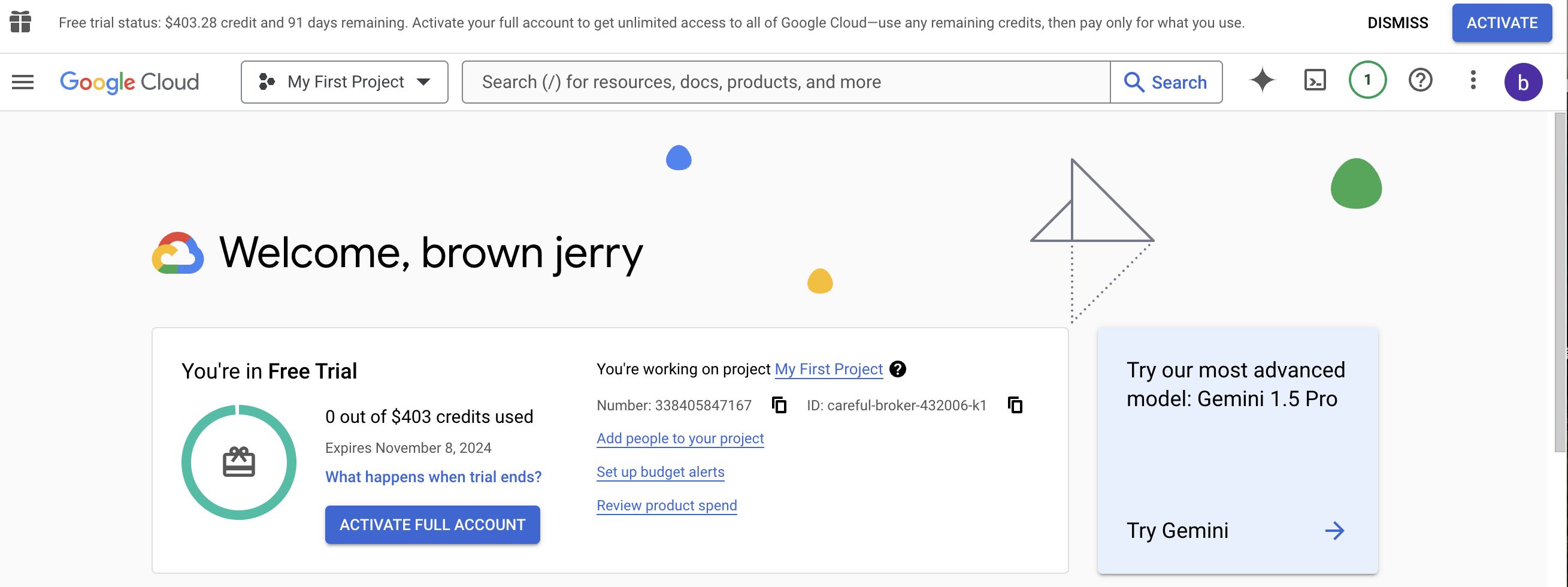This screenshot has width=1568, height=587.
Task: Copy the project ID careful-broker-432006-k1
Action: (x=1015, y=405)
